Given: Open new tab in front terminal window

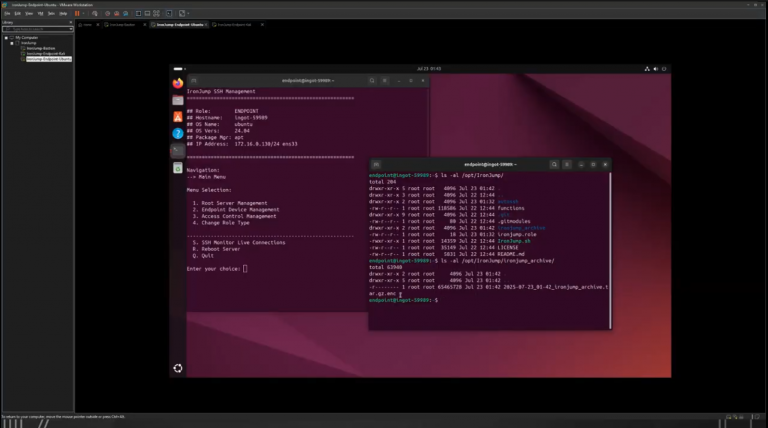Looking at the screenshot, I should (x=376, y=165).
